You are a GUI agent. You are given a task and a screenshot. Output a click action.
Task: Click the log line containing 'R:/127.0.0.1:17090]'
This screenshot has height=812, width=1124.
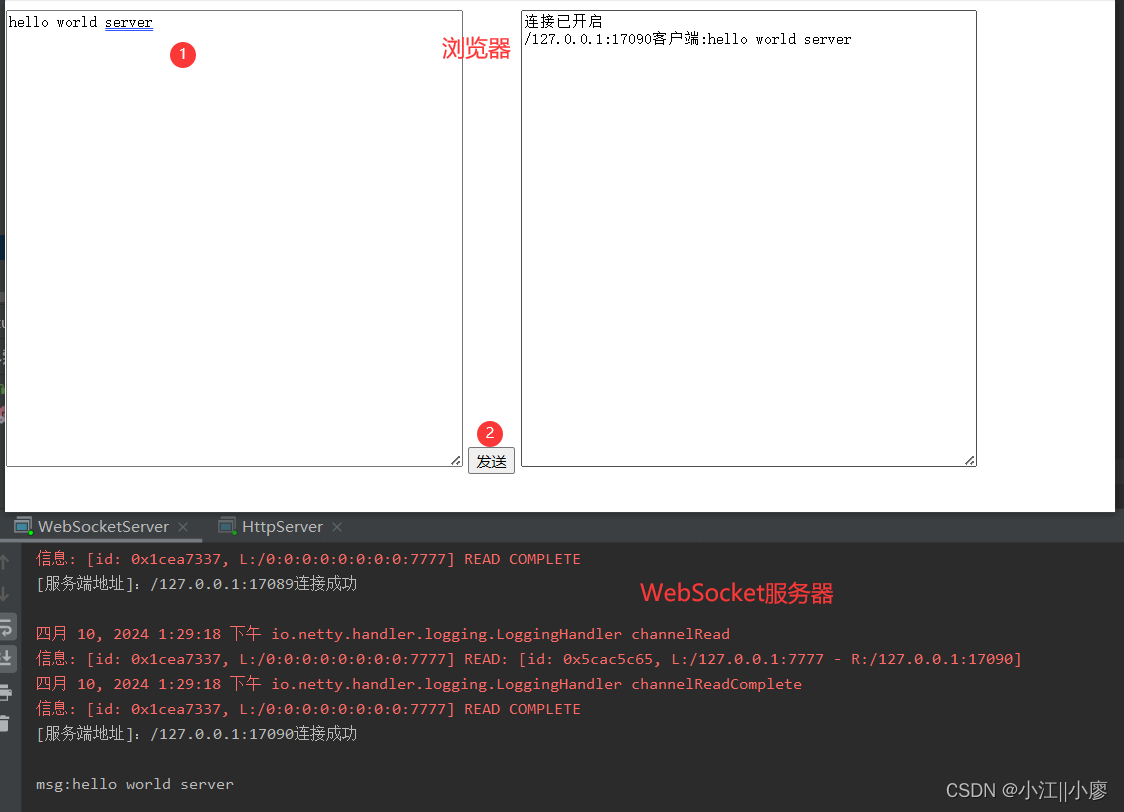point(529,659)
